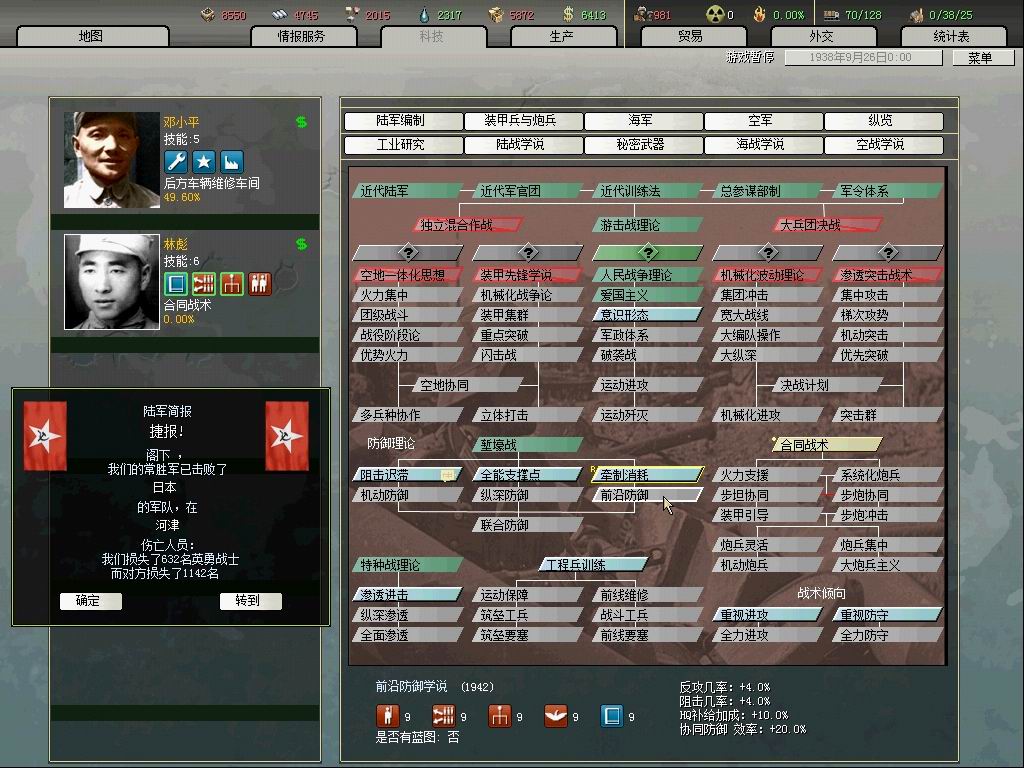Select the 重视进攻 battle tendency
This screenshot has height=768, width=1024.
tap(768, 615)
